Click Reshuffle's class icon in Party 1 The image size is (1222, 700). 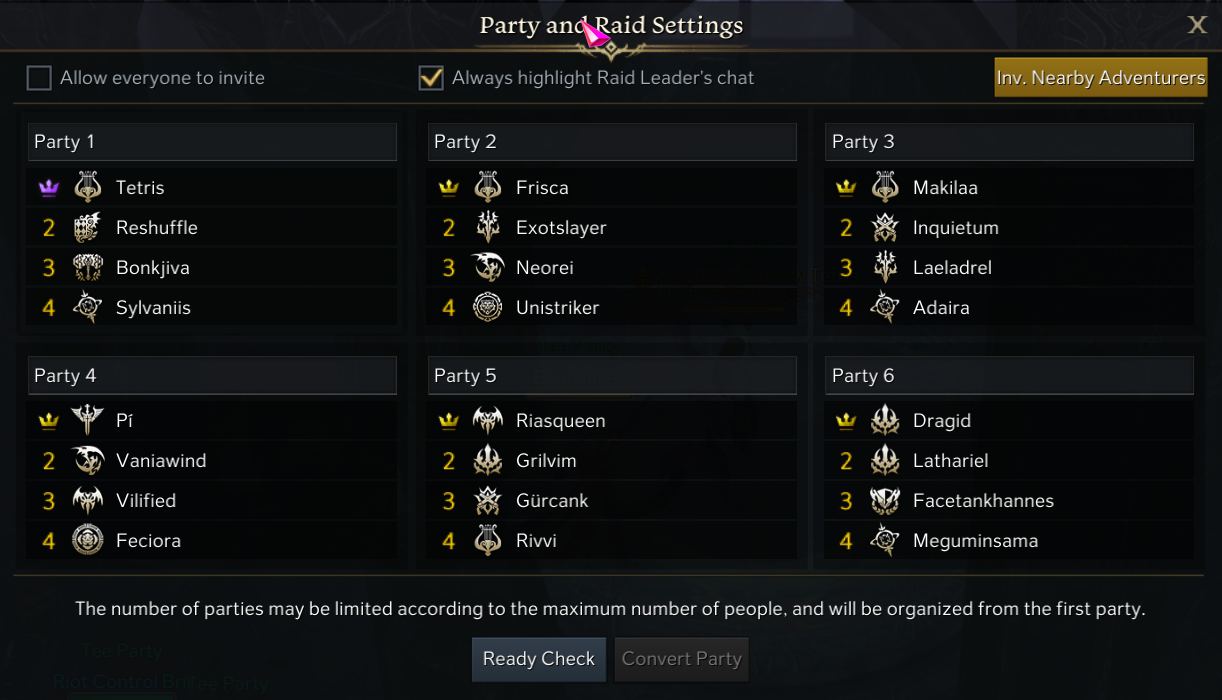tap(88, 228)
